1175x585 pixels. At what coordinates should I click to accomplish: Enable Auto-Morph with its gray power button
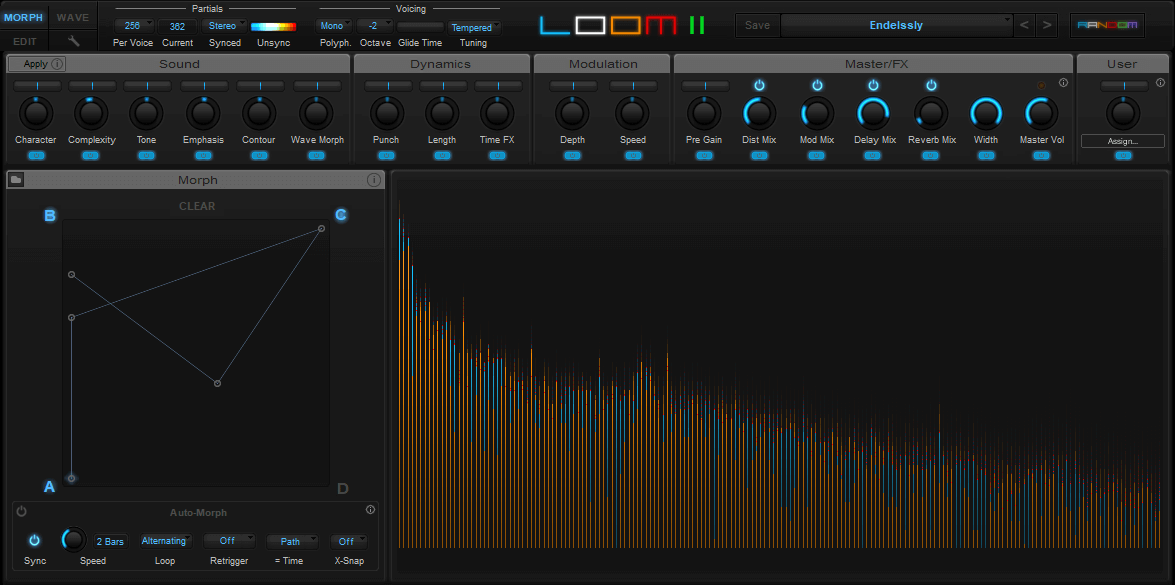pyautogui.click(x=22, y=512)
